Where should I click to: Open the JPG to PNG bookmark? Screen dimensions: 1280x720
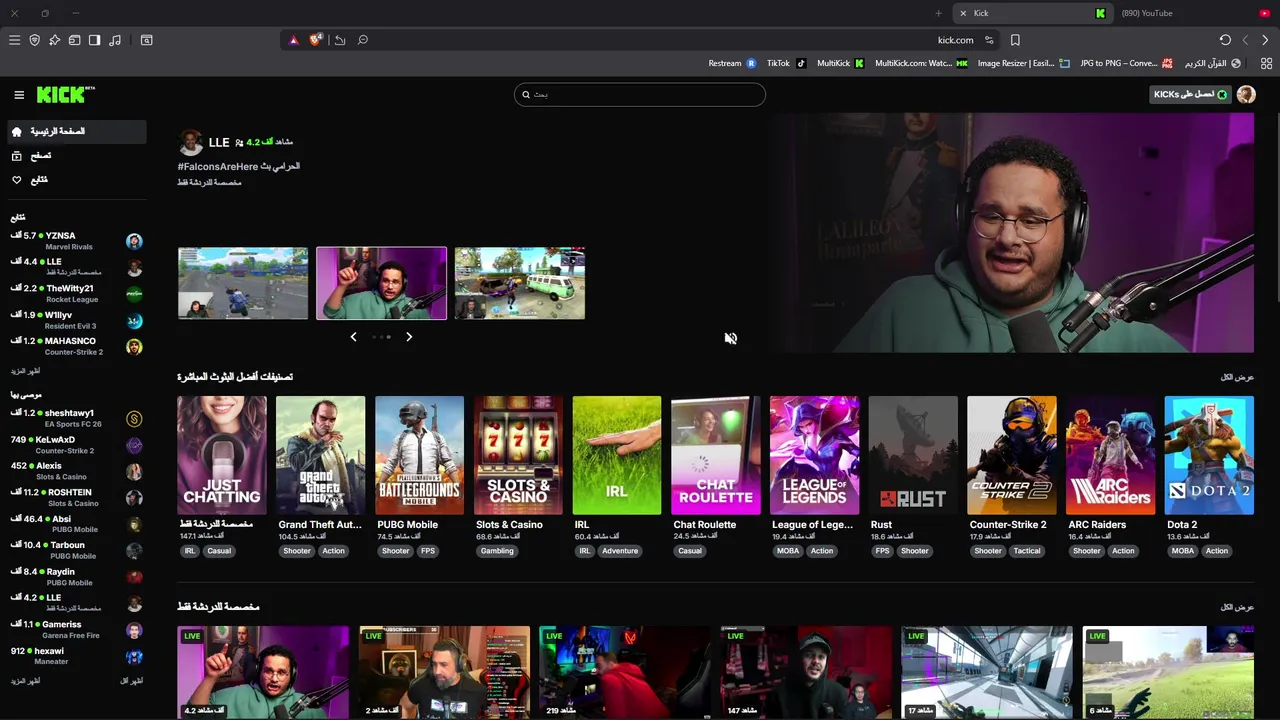pyautogui.click(x=1126, y=63)
